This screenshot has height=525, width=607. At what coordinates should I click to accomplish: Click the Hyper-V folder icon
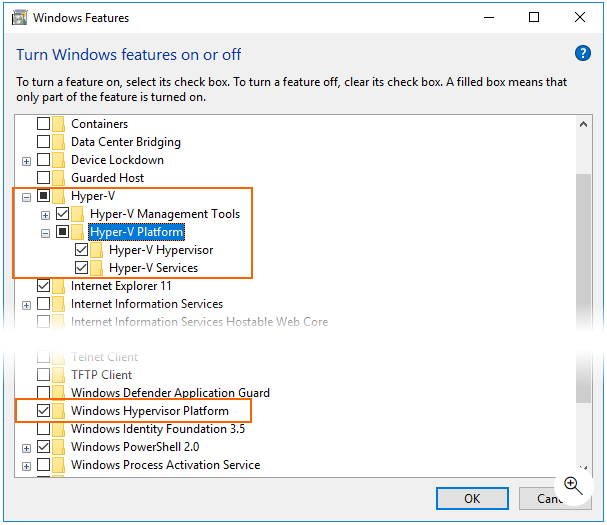pyautogui.click(x=58, y=196)
